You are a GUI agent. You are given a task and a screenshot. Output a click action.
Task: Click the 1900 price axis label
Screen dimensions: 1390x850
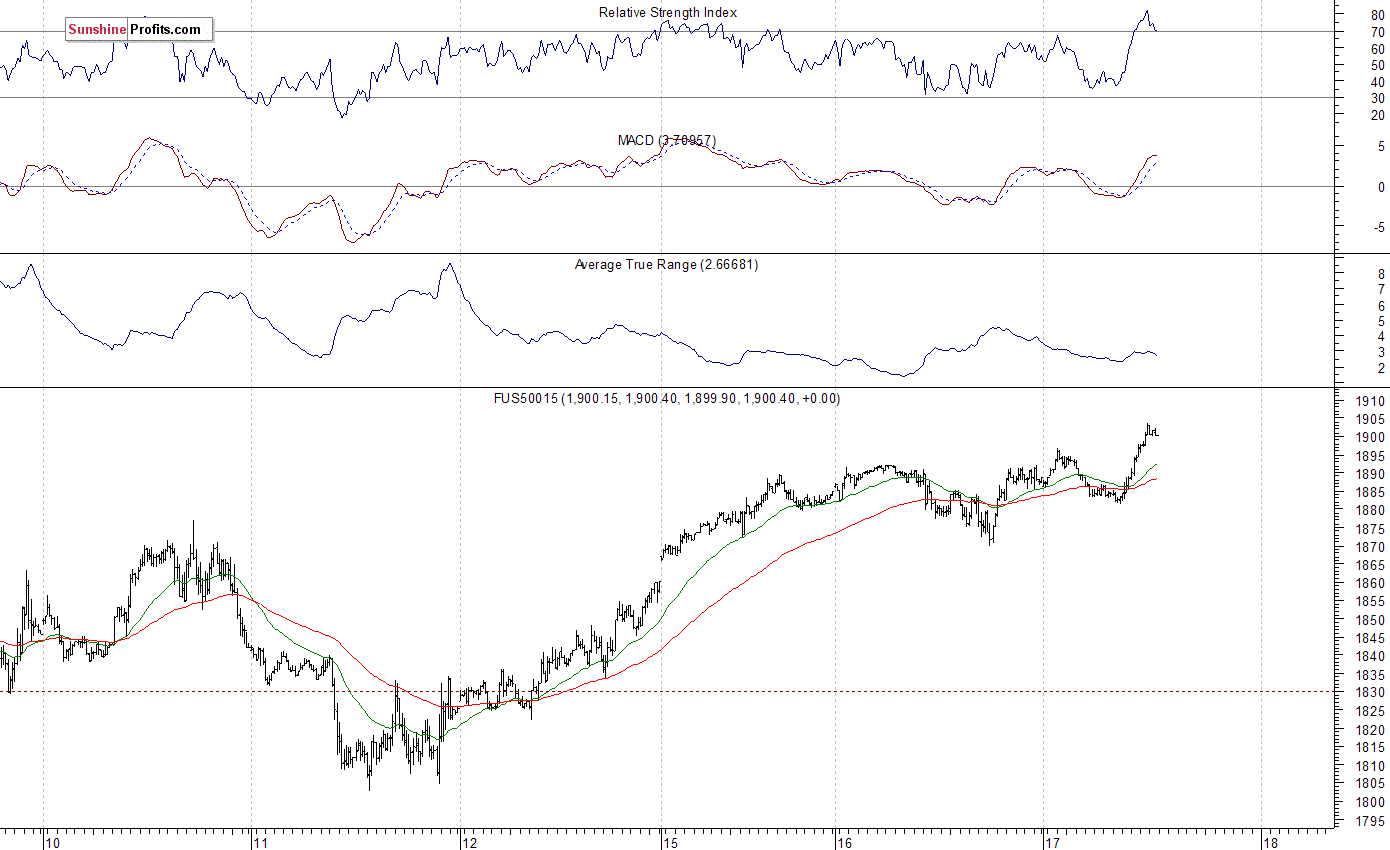(x=1371, y=438)
